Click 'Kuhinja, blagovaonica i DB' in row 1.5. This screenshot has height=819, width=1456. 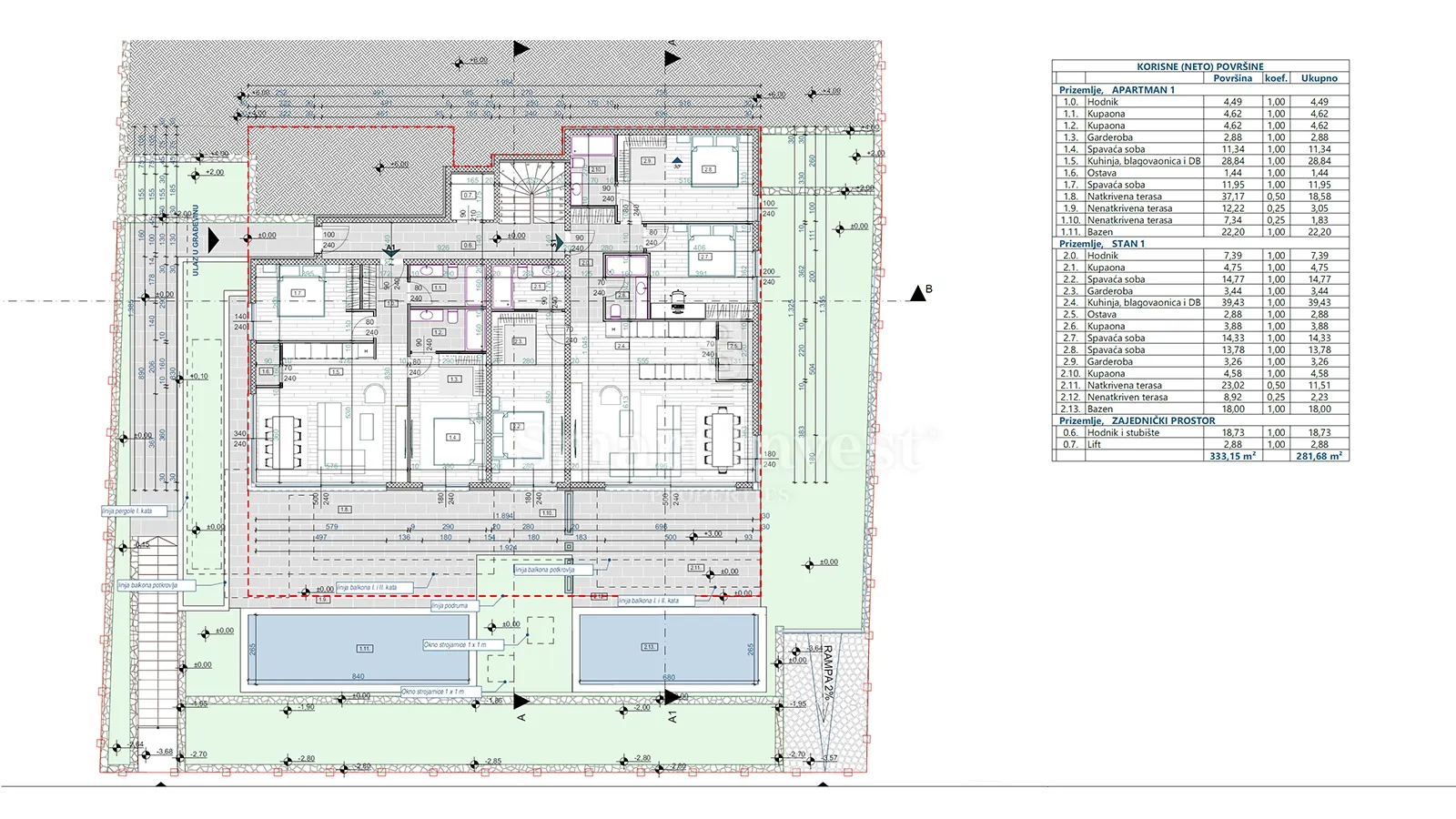click(1144, 161)
